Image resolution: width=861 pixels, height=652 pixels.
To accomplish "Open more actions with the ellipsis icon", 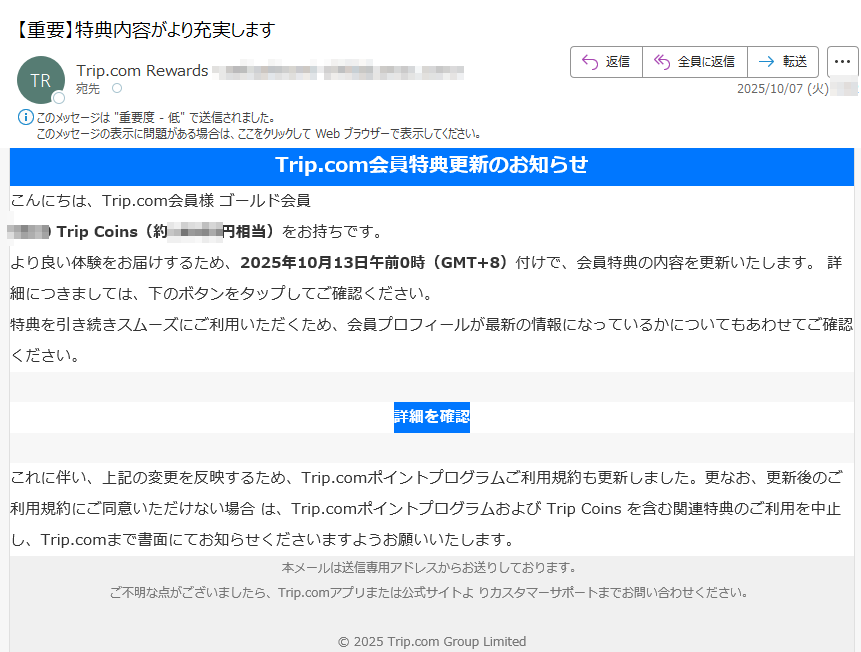I will click(x=842, y=61).
